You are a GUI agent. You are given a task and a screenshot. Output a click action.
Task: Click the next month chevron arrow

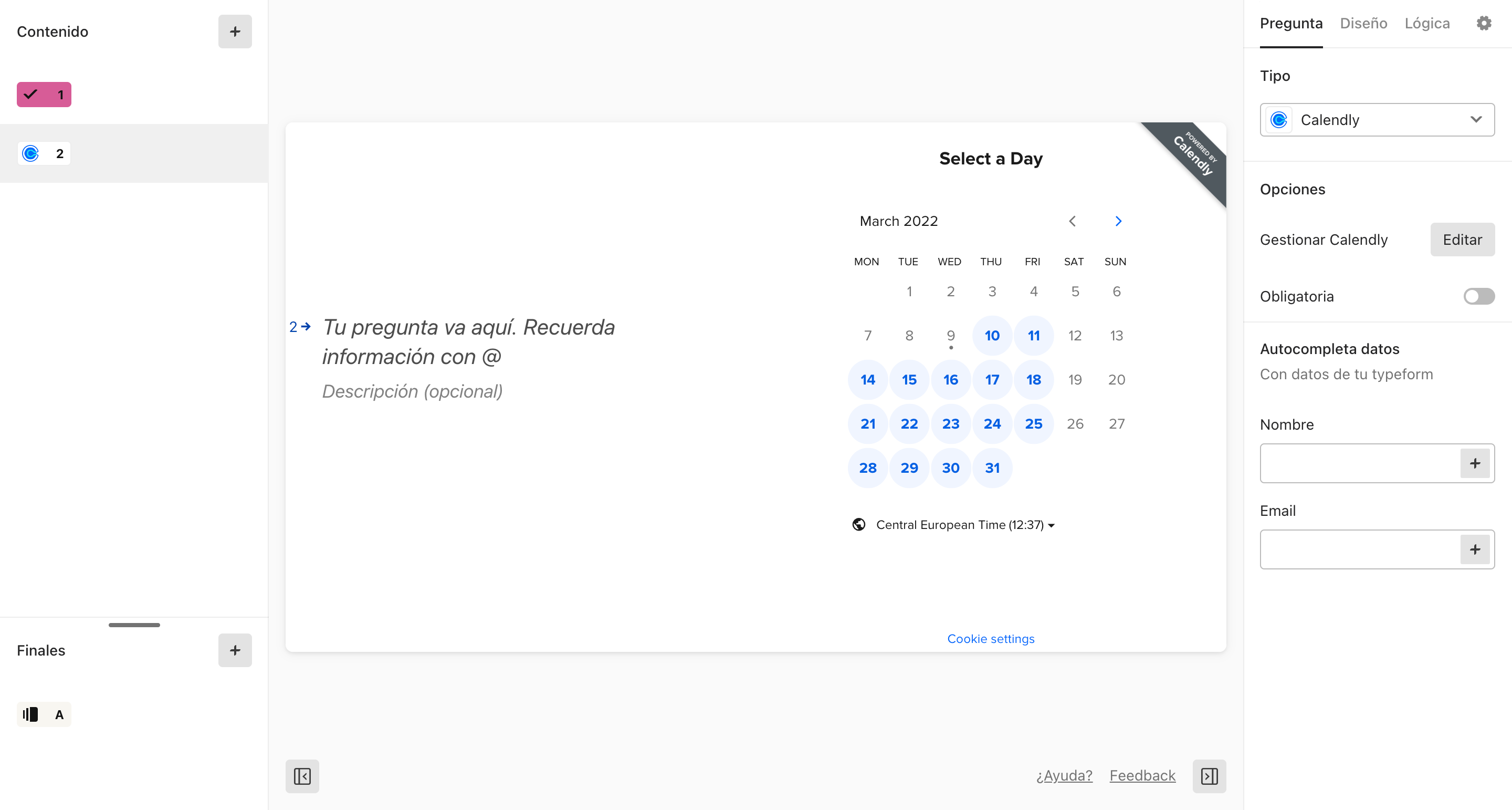coord(1119,221)
